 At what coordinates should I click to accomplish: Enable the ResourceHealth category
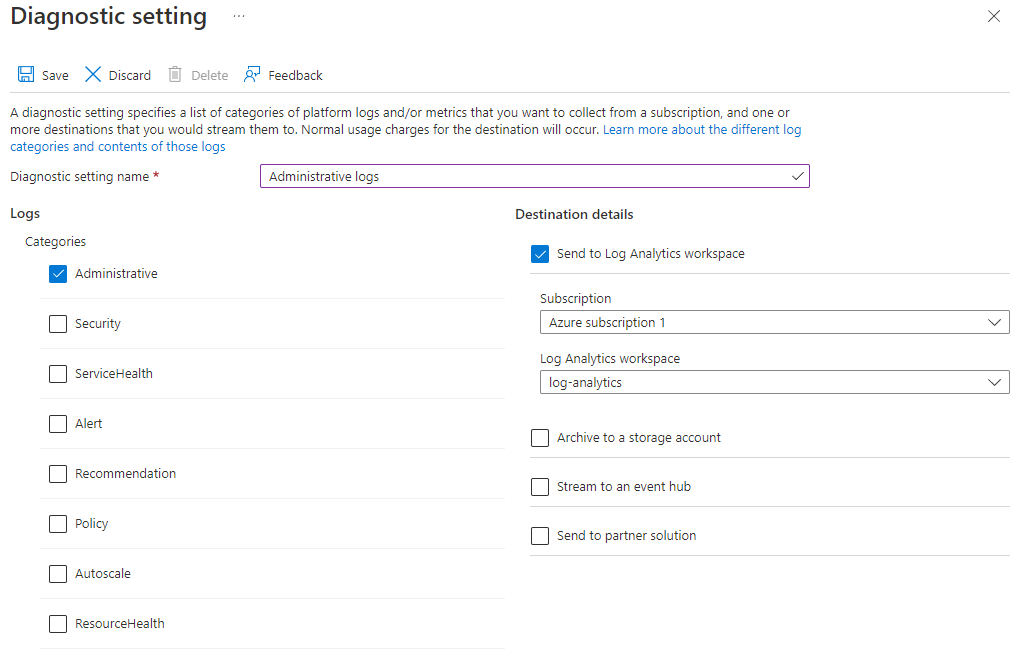click(x=58, y=623)
